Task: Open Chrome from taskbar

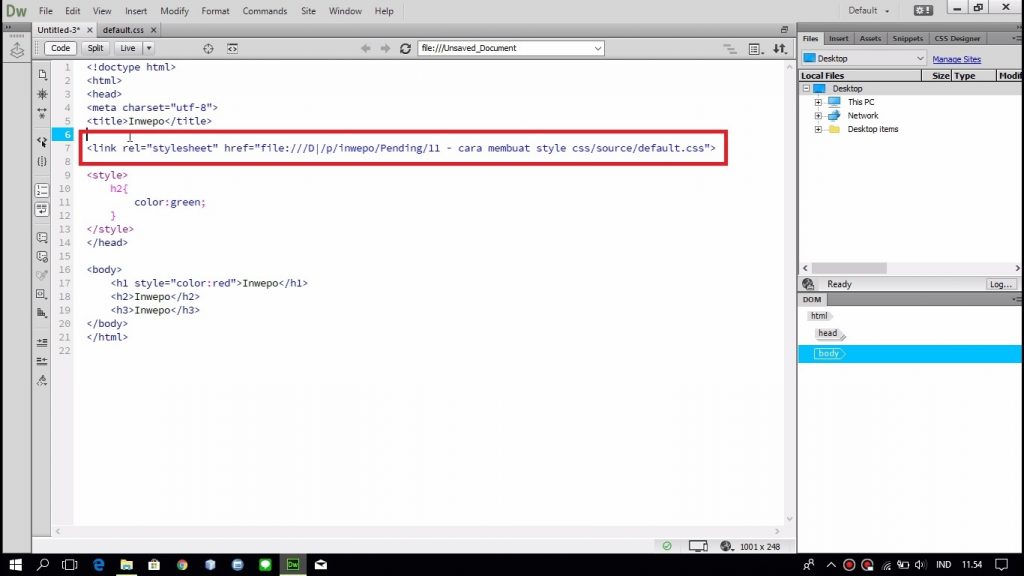Action: pyautogui.click(x=182, y=564)
